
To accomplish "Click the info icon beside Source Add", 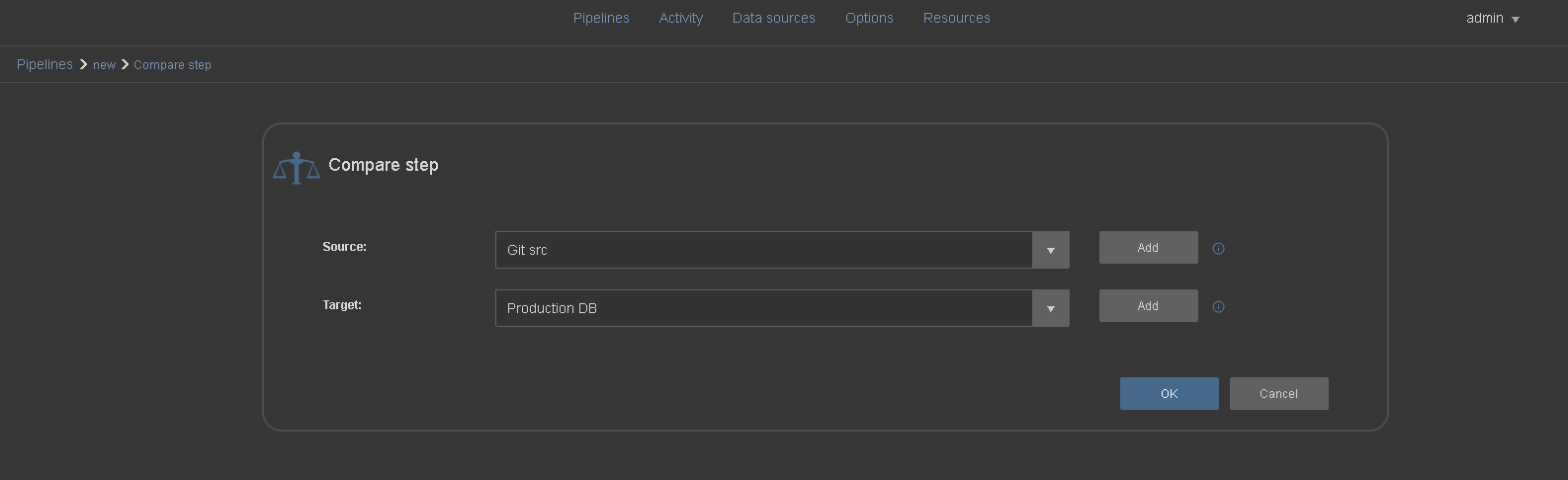I will [1218, 249].
